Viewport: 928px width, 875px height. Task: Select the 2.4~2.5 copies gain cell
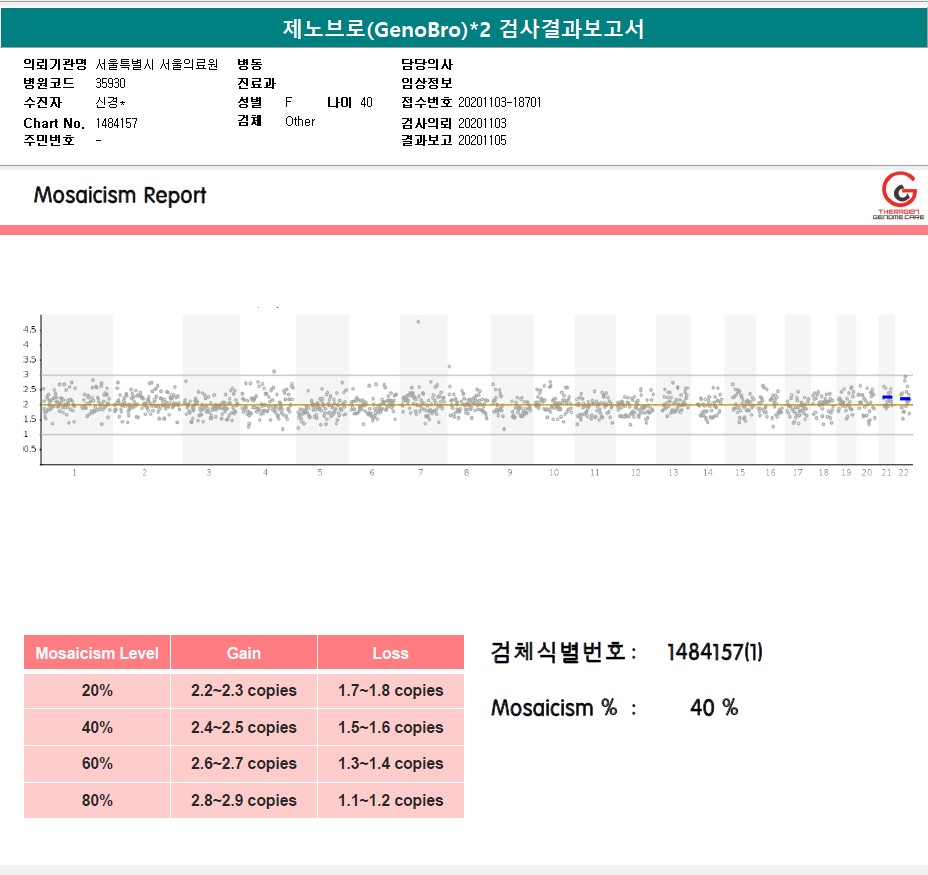click(244, 727)
